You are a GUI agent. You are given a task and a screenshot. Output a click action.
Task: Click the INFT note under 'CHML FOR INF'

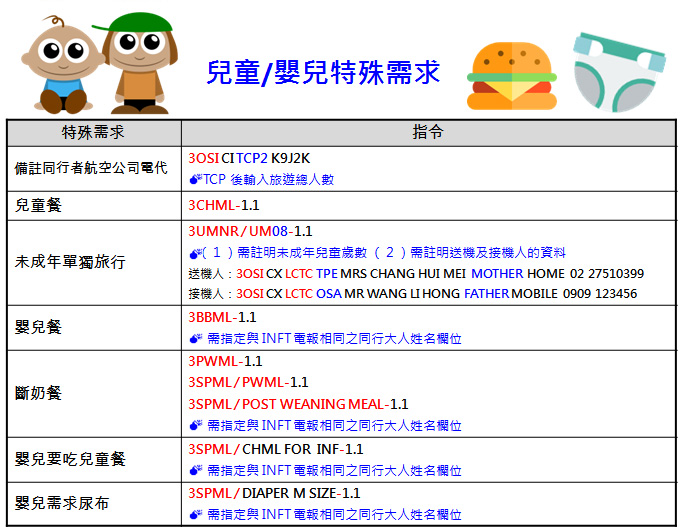point(334,470)
